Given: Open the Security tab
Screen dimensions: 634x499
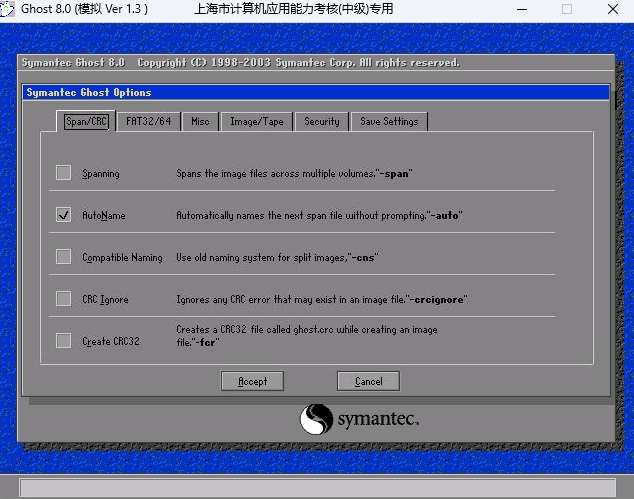Looking at the screenshot, I should pos(322,121).
